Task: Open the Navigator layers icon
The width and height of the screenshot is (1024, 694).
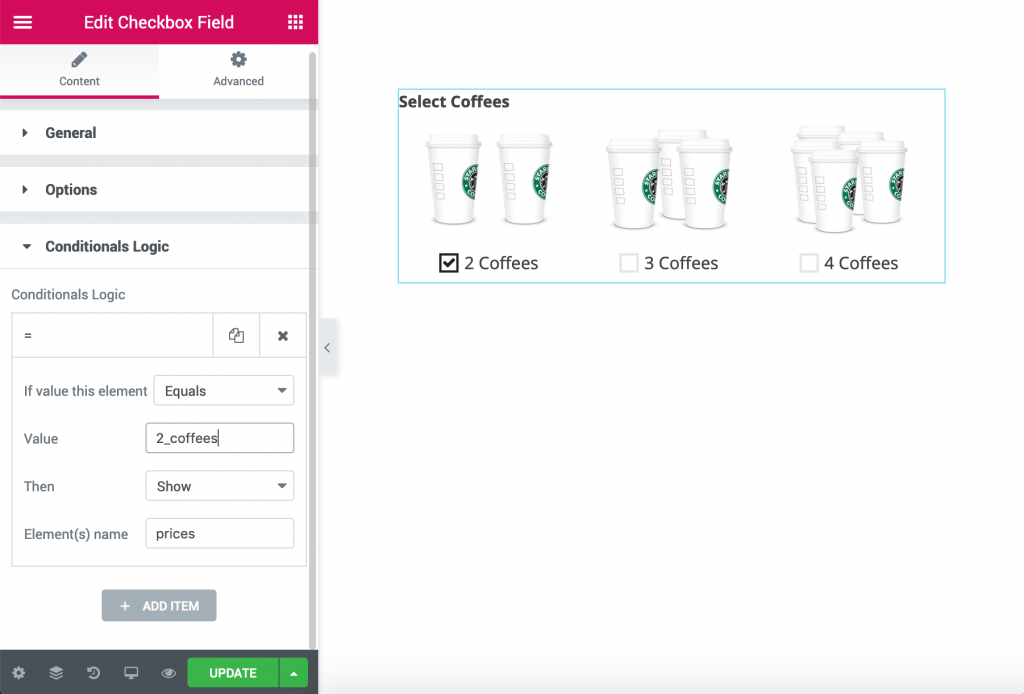Action: pyautogui.click(x=56, y=672)
